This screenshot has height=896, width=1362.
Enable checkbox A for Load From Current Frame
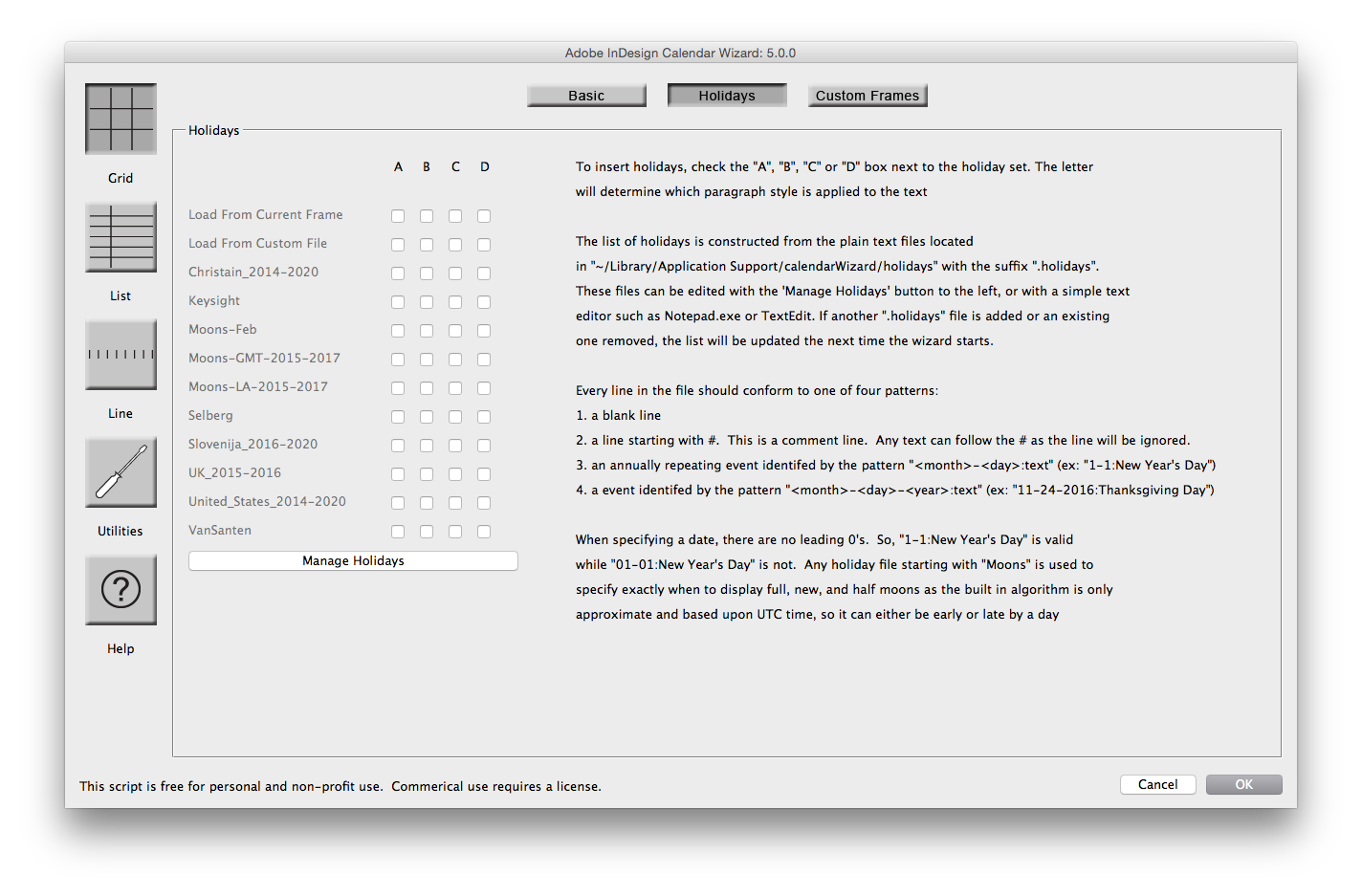tap(398, 215)
